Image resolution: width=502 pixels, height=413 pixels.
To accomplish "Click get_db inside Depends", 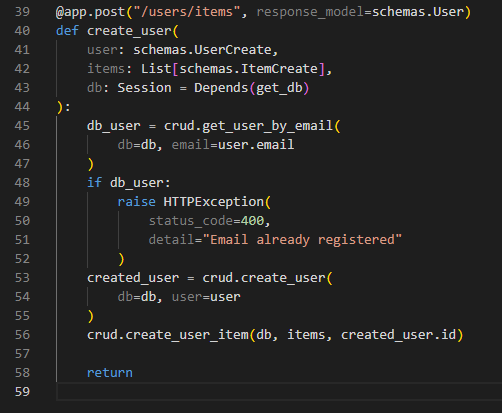I will coord(279,88).
